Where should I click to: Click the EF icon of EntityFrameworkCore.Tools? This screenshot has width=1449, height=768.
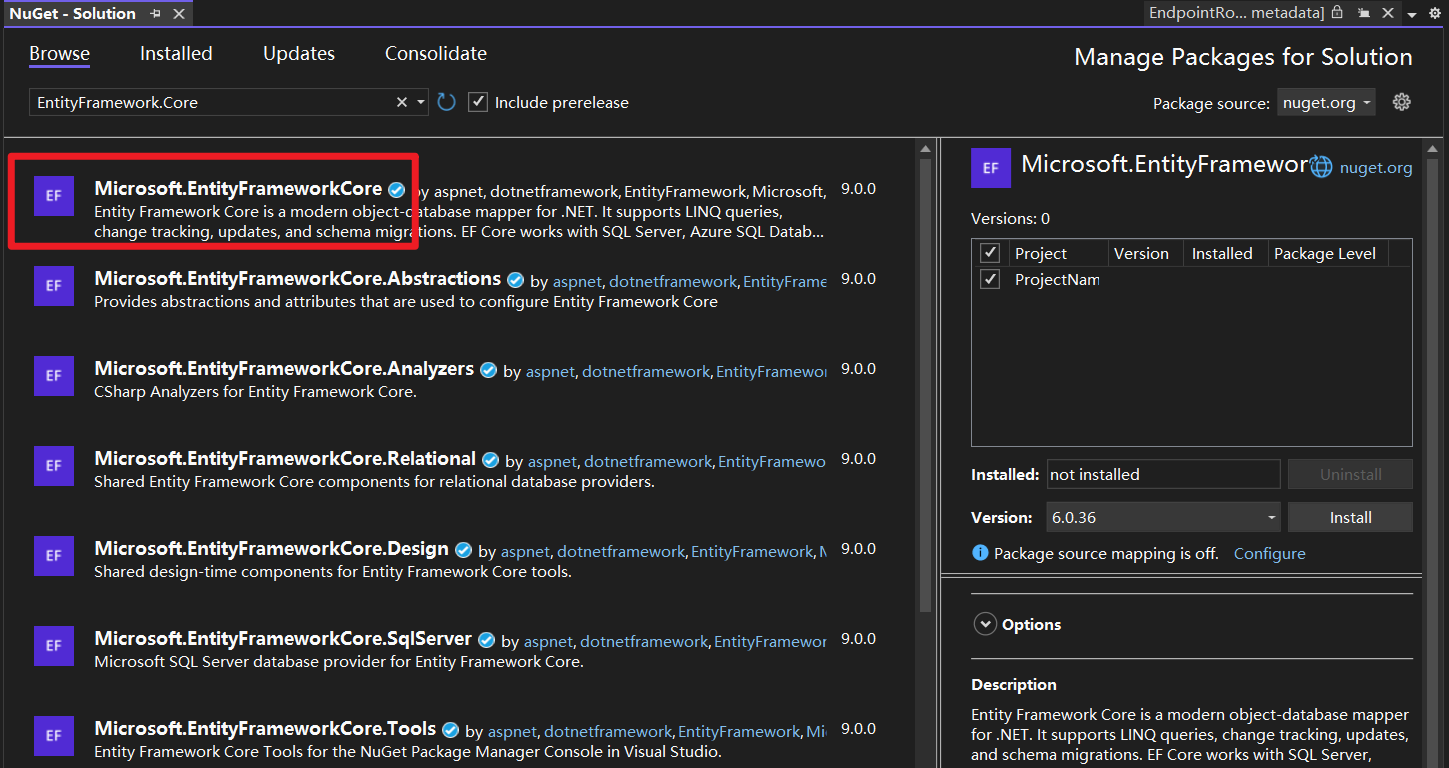tap(54, 736)
